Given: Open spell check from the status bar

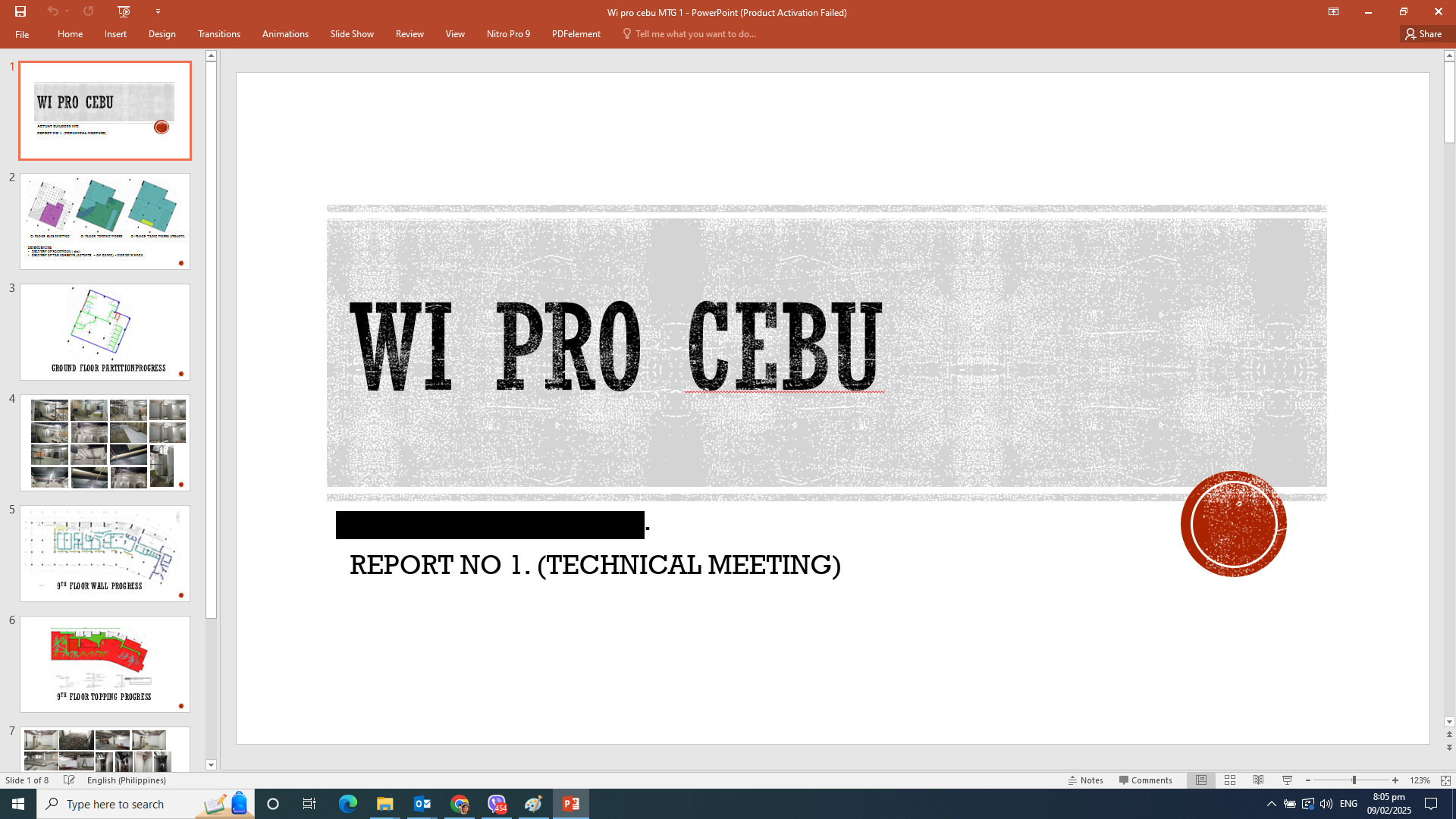Looking at the screenshot, I should 69,780.
